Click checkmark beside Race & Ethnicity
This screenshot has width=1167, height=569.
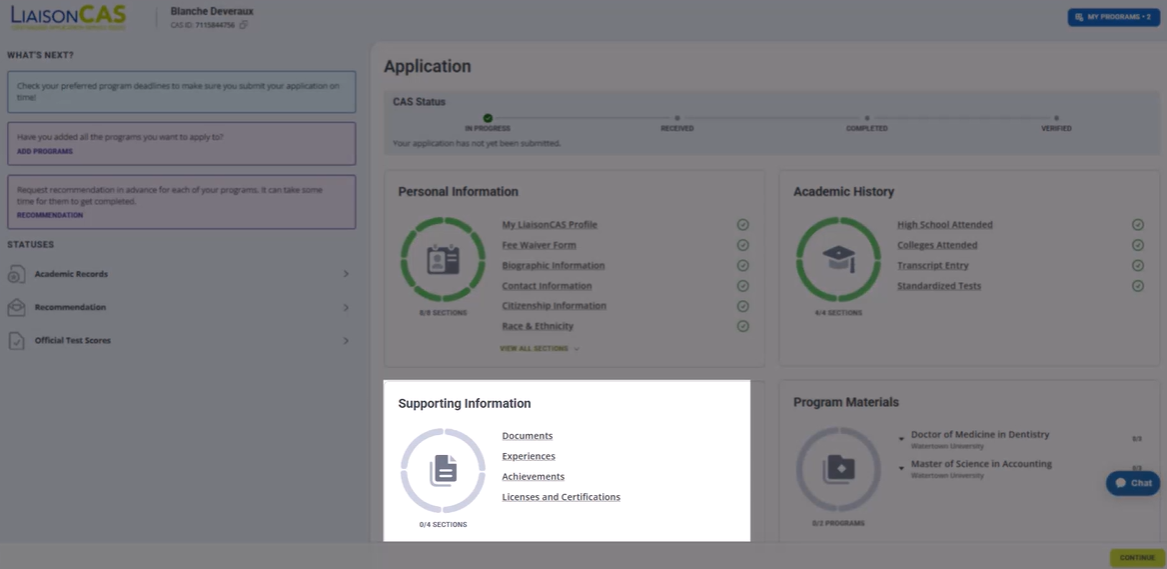coord(743,326)
